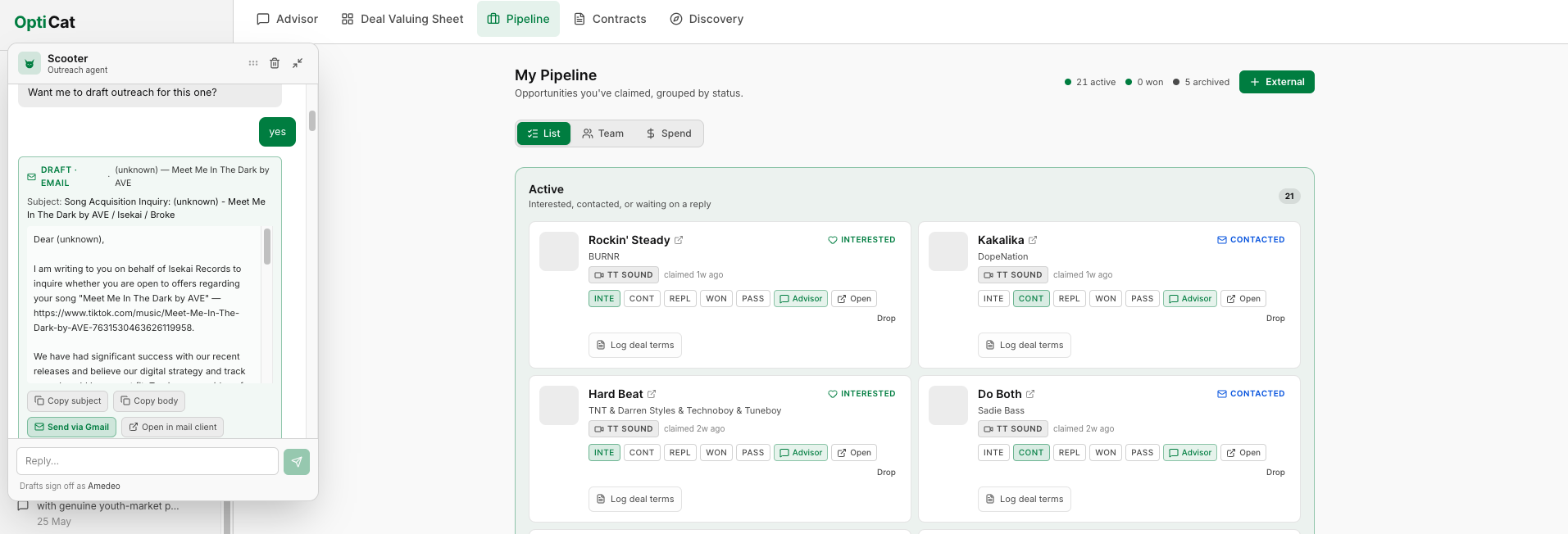Click Open button on Kakalika card
This screenshot has height=534, width=1568.
pyautogui.click(x=1243, y=299)
